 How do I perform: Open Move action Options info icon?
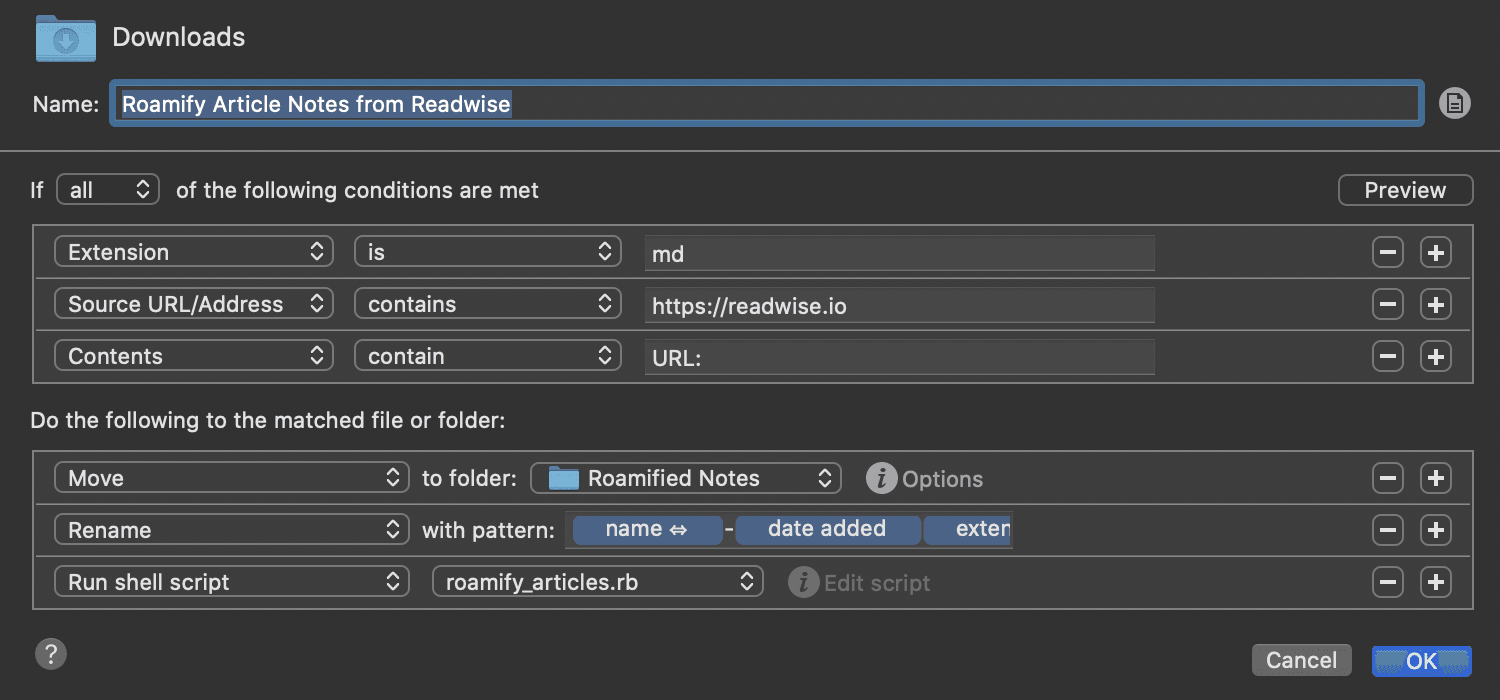881,479
